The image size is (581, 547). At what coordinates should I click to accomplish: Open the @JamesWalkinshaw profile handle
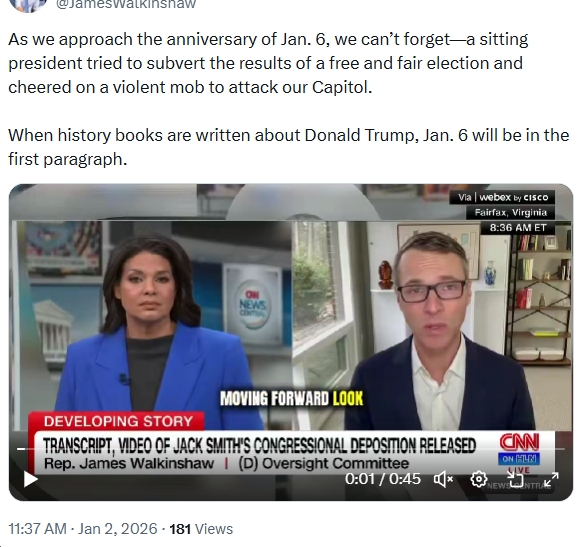click(126, 4)
